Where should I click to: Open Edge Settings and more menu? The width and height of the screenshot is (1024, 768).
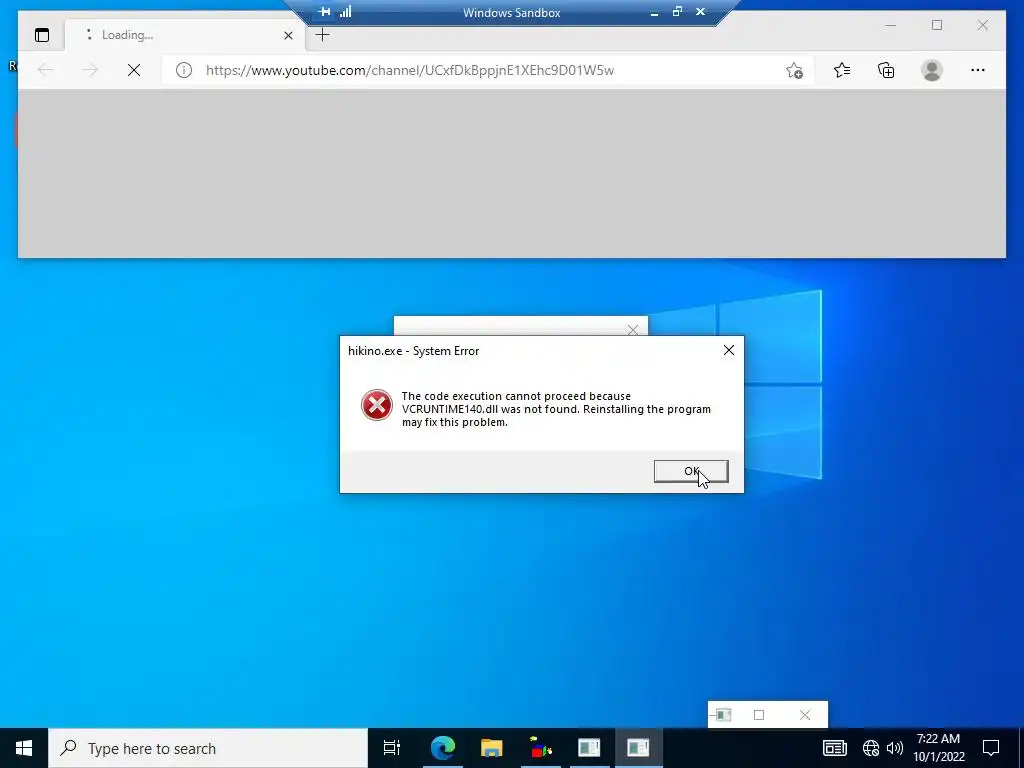(x=978, y=70)
